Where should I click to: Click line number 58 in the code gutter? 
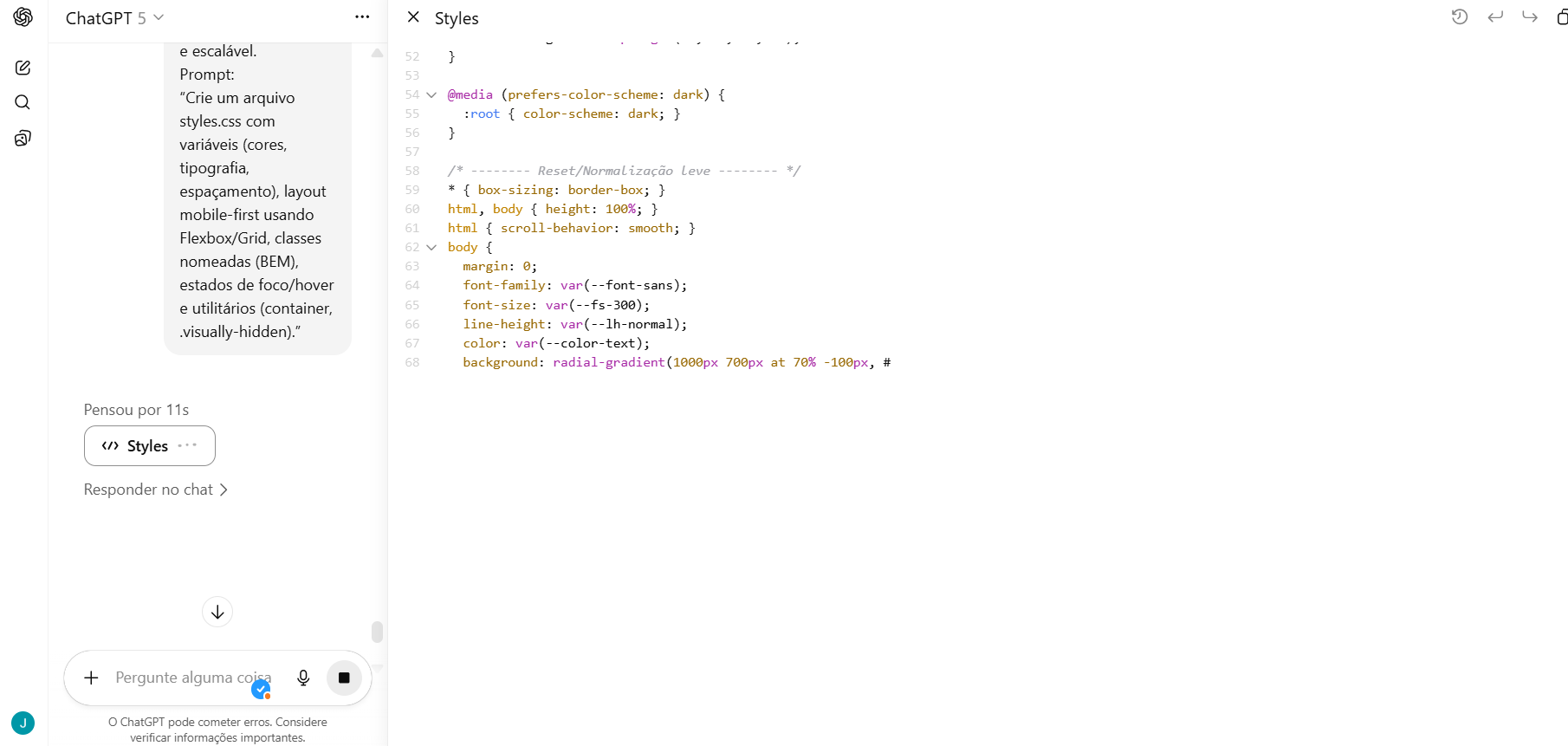[x=411, y=171]
